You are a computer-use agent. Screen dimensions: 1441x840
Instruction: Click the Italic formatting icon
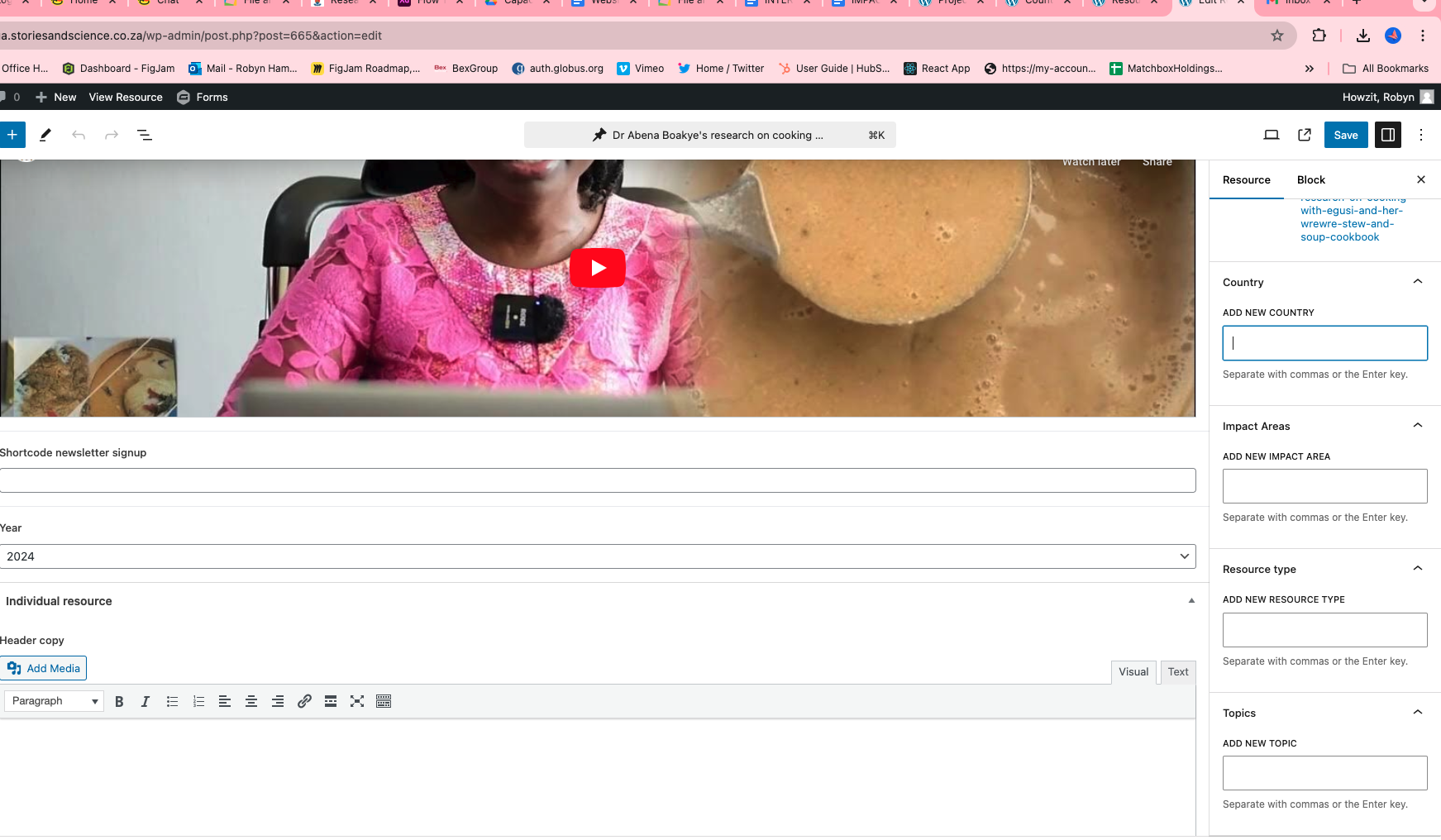(146, 701)
